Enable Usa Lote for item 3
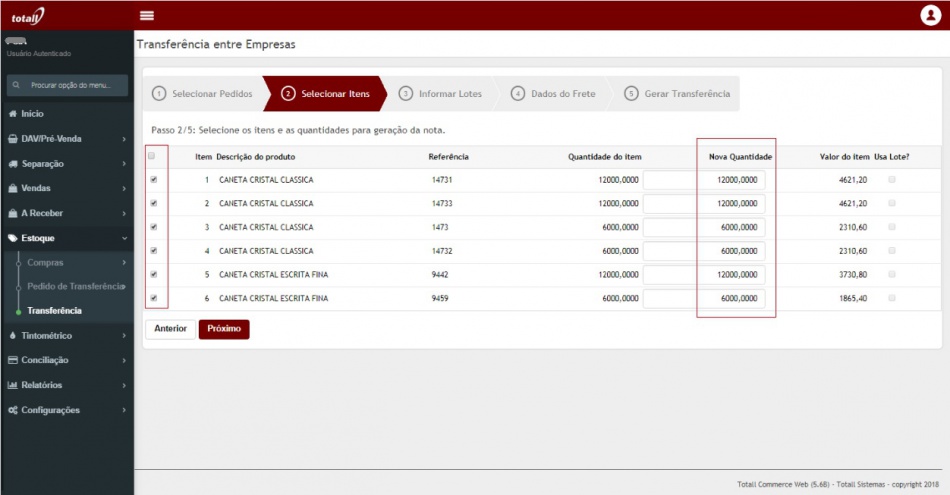The width and height of the screenshot is (950, 495). click(x=892, y=227)
